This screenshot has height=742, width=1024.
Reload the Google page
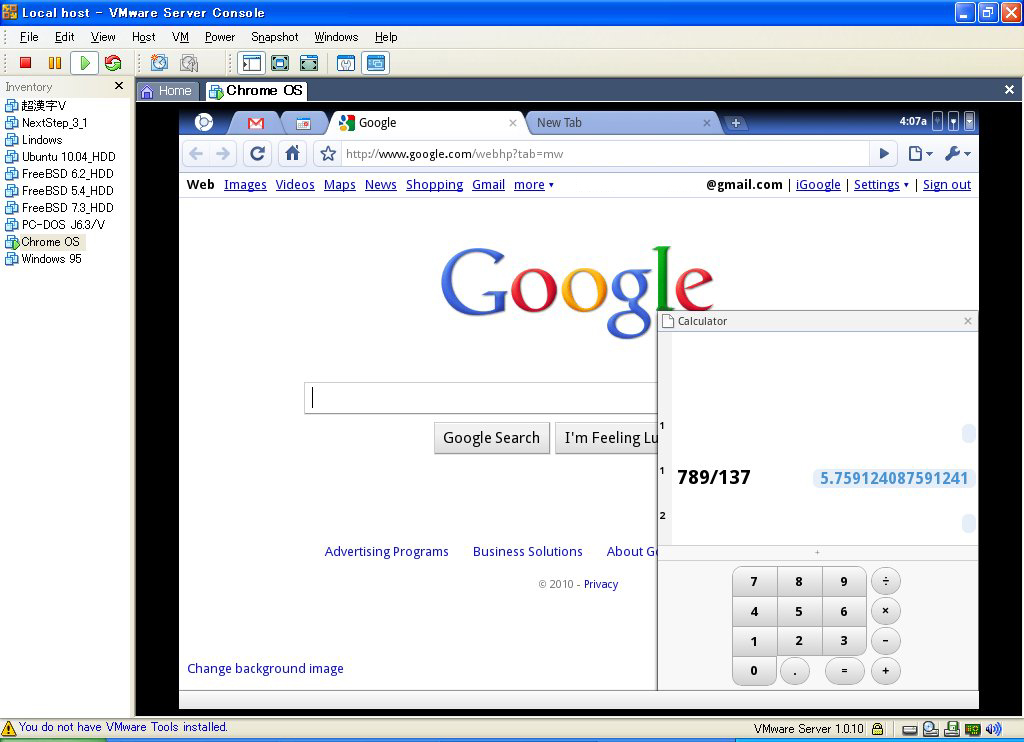click(x=257, y=153)
